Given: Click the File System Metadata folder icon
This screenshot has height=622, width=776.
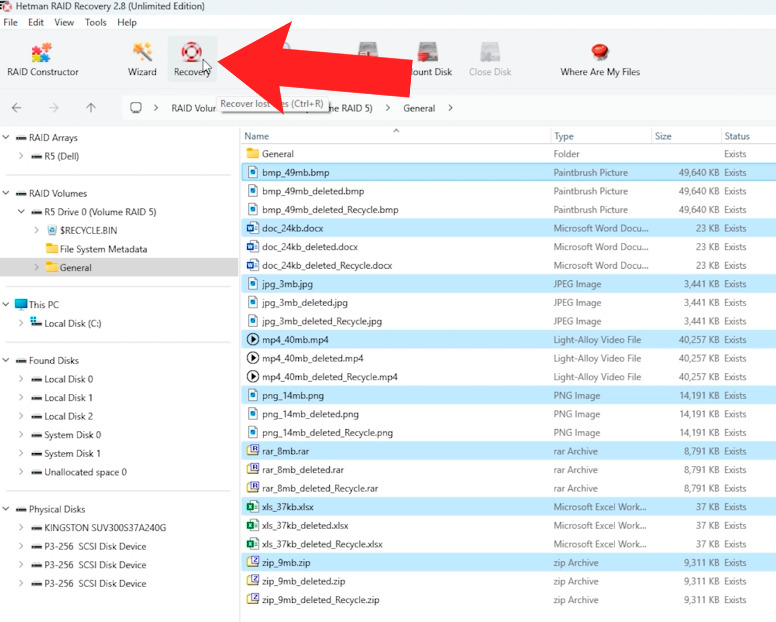Looking at the screenshot, I should click(x=51, y=248).
